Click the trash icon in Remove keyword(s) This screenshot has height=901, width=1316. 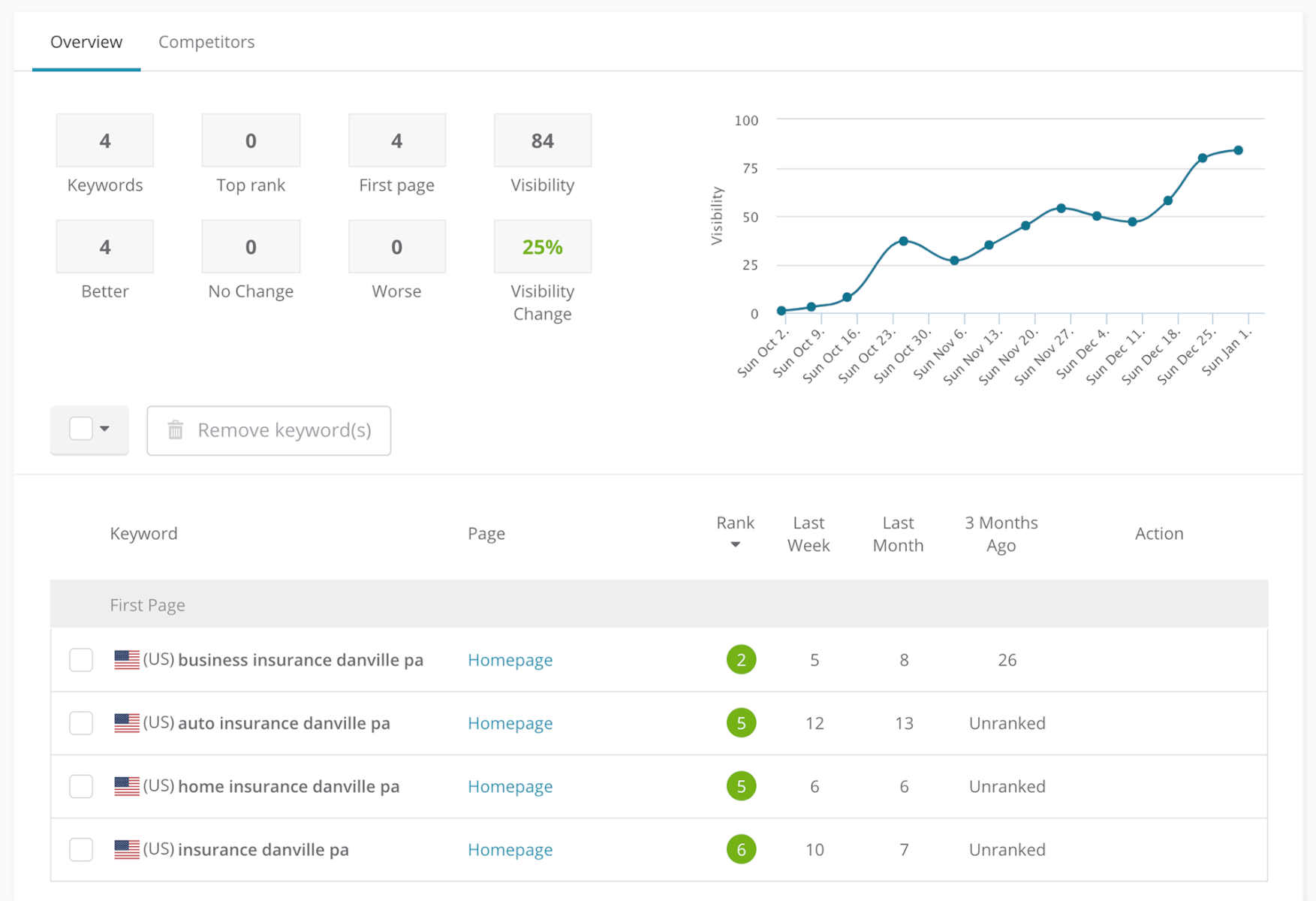click(x=176, y=430)
